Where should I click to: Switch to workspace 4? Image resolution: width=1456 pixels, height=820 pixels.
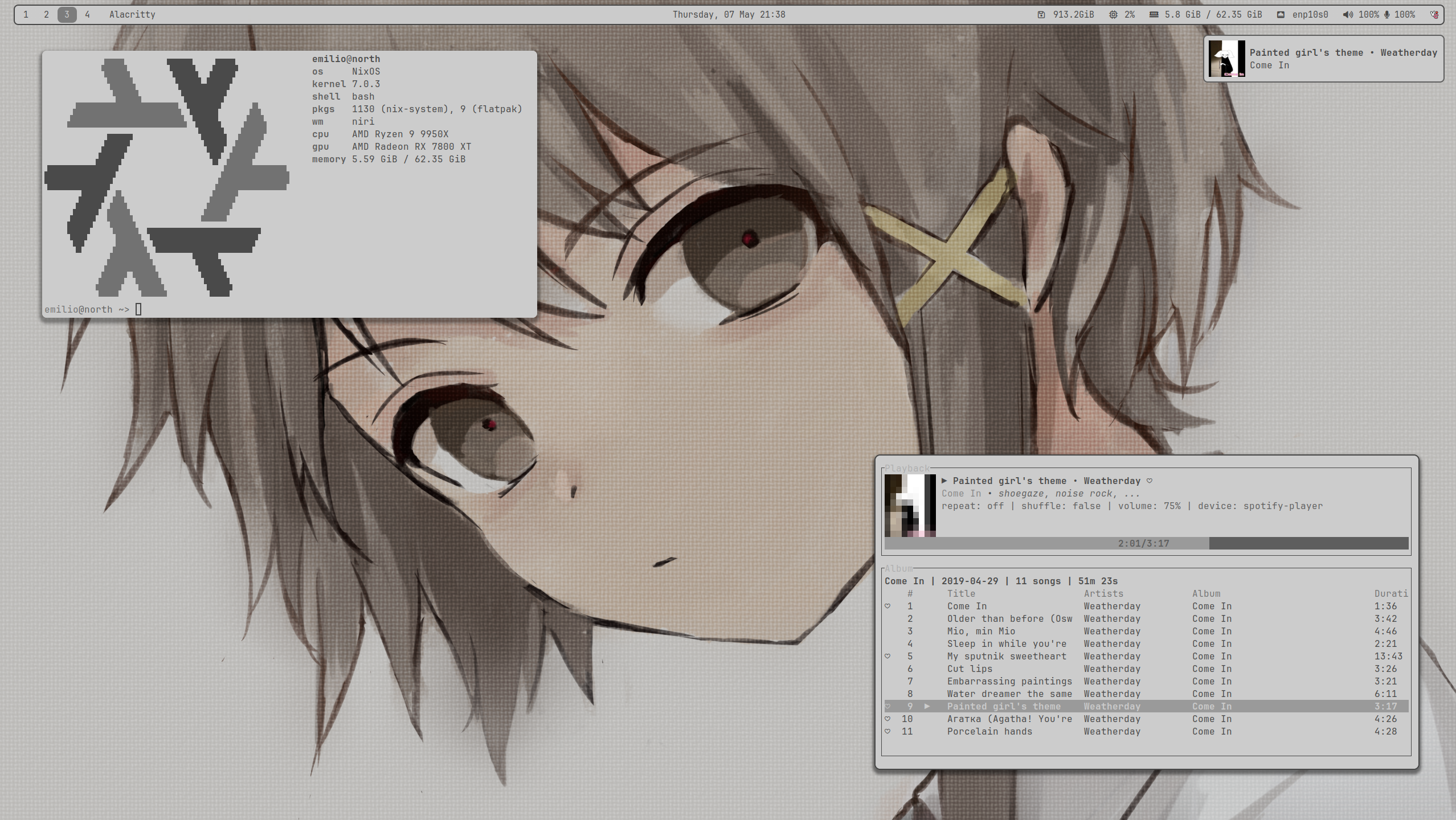tap(87, 15)
